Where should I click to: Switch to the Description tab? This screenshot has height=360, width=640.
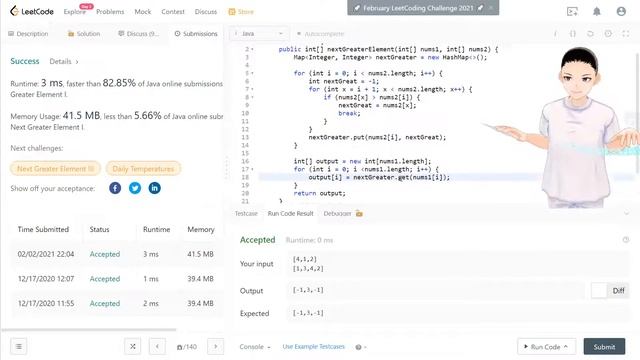pos(28,33)
